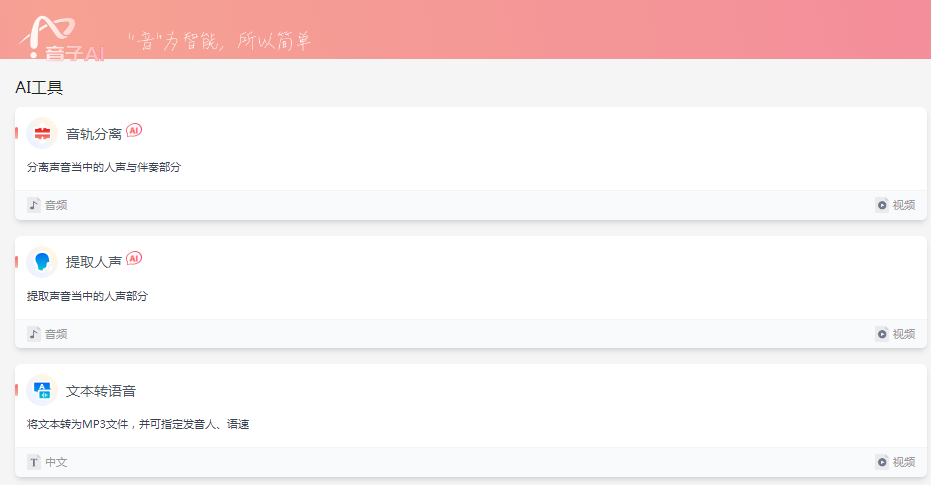The height and width of the screenshot is (485, 931).
Task: Click the AI badge next to 音轨分离
Action: point(134,130)
